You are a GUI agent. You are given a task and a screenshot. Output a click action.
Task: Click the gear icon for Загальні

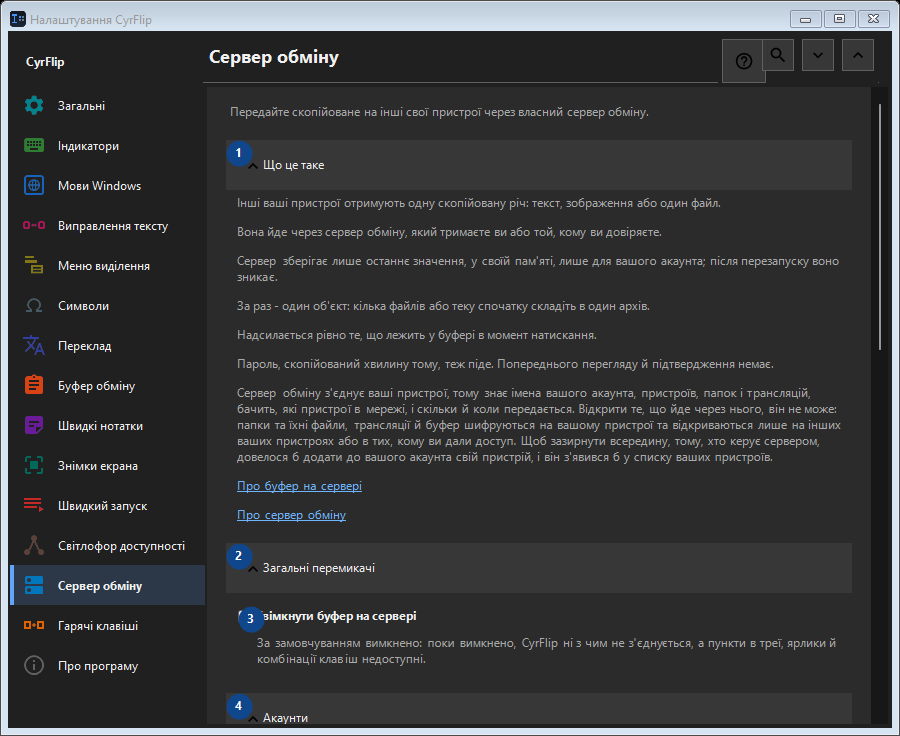tap(34, 106)
